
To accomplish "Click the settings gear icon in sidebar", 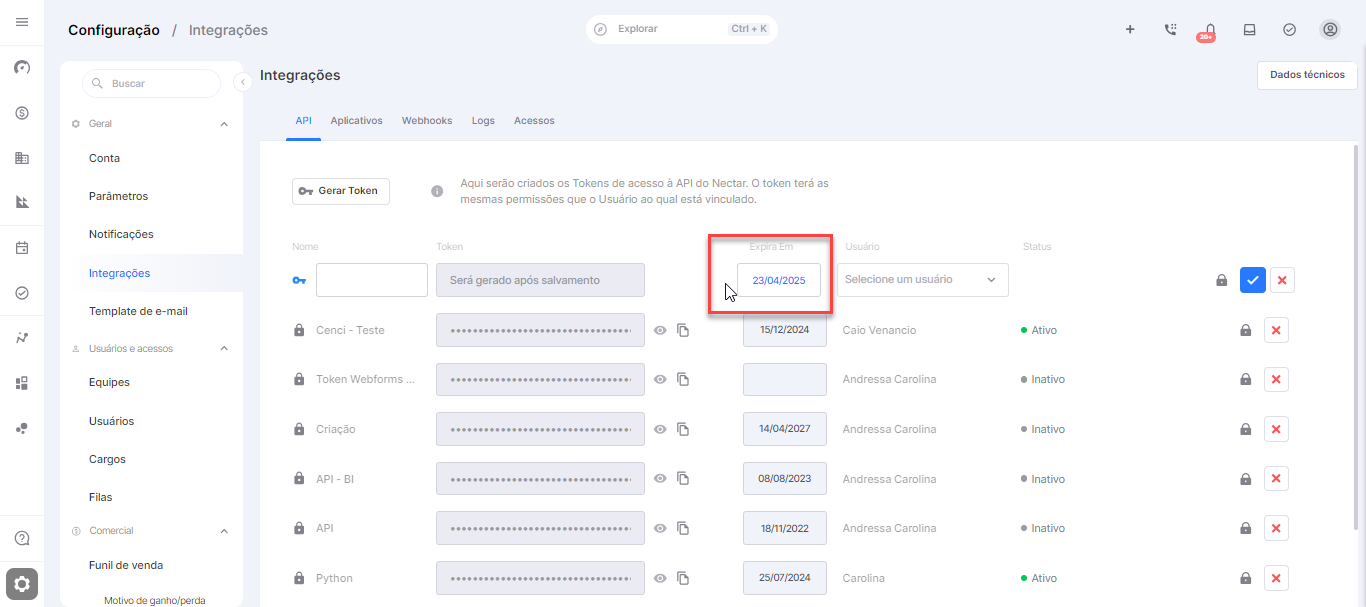I will coord(22,584).
